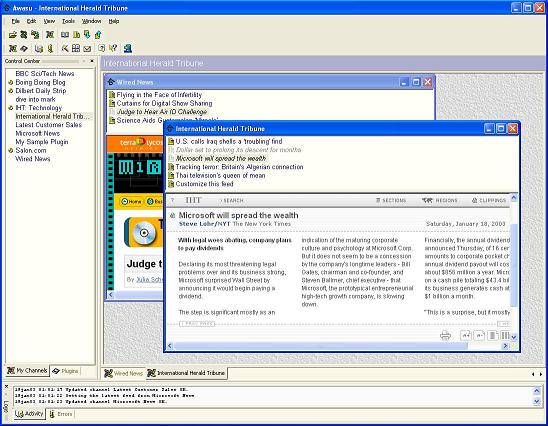Click the envelope email toolbar icon
Viewport: 548px width, 426px height.
(x=87, y=49)
